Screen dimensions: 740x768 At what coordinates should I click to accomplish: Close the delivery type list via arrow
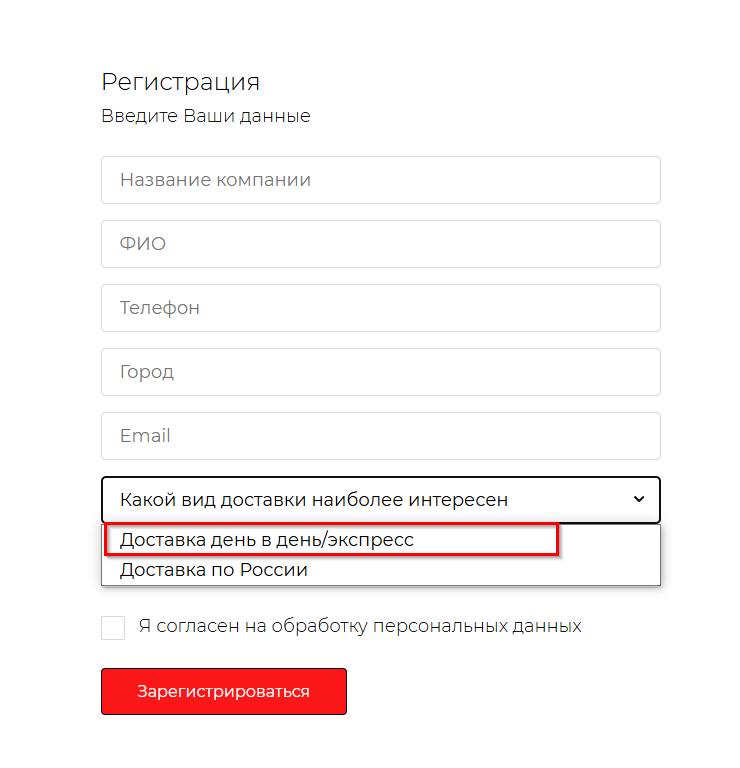pyautogui.click(x=639, y=500)
